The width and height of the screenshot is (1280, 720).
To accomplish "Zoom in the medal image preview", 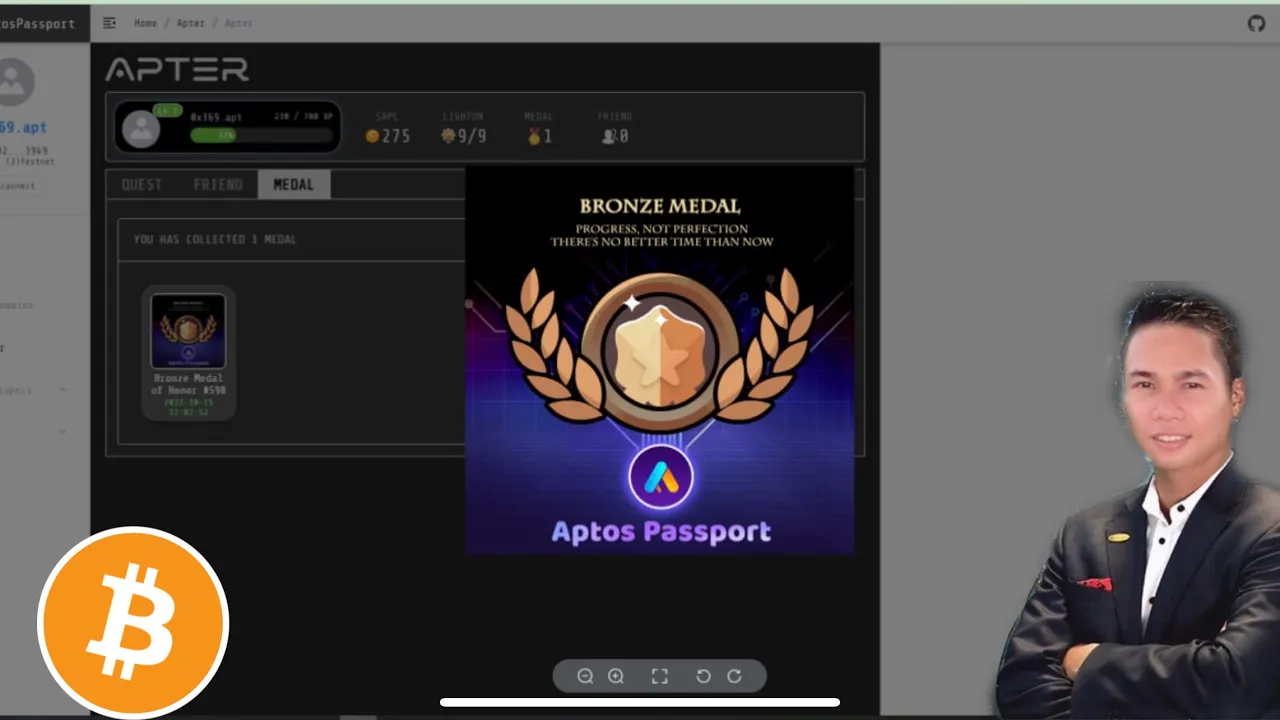I will click(616, 676).
